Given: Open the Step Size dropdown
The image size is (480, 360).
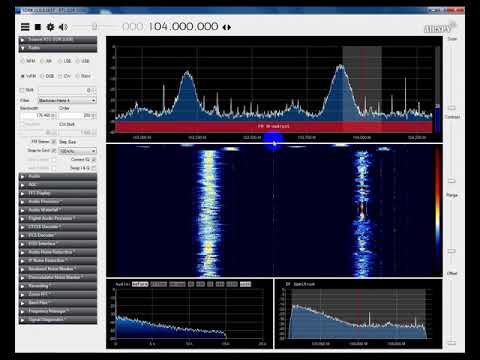Looking at the screenshot, I should coord(78,151).
